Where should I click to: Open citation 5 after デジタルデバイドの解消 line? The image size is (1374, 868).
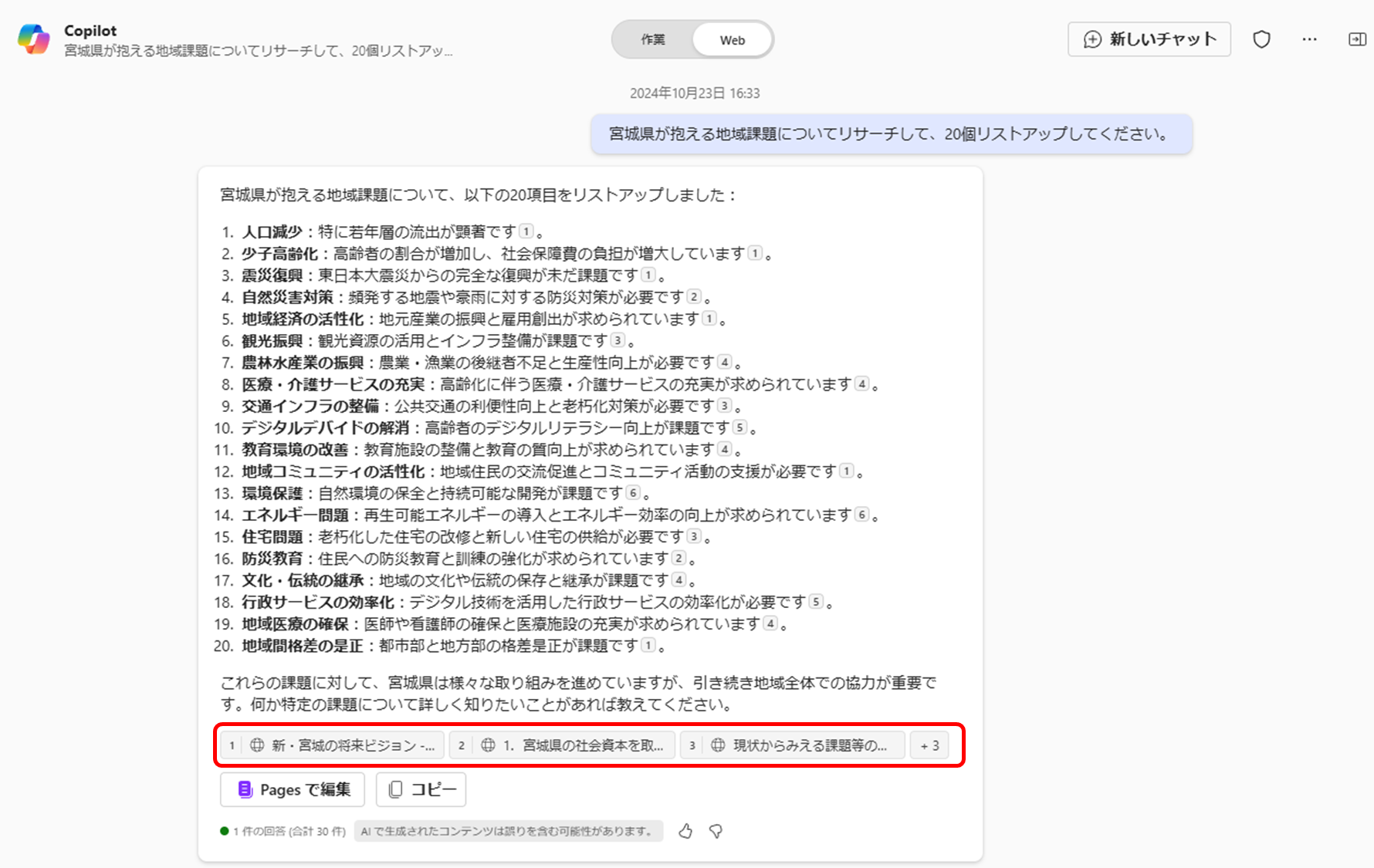(740, 427)
